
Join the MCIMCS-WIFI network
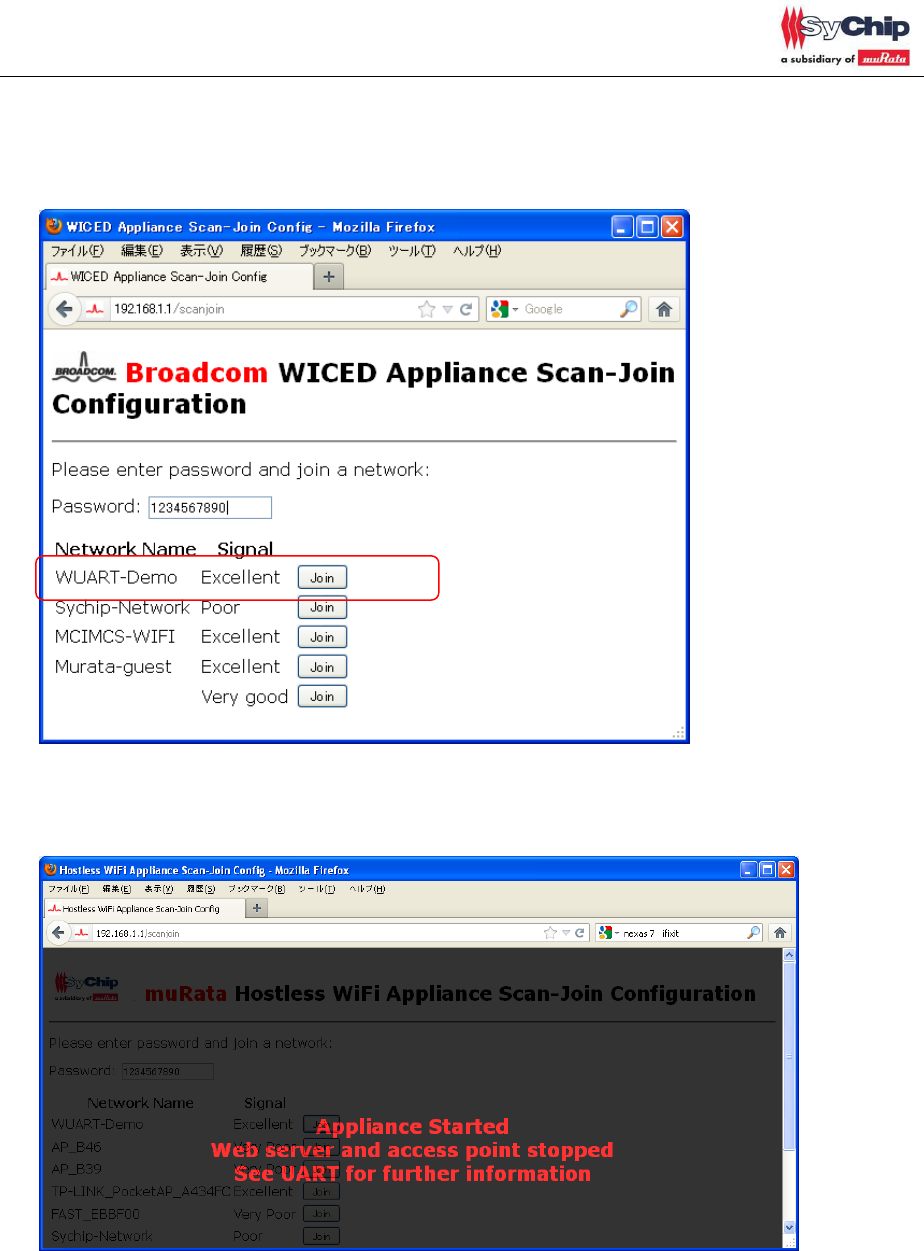(x=322, y=637)
